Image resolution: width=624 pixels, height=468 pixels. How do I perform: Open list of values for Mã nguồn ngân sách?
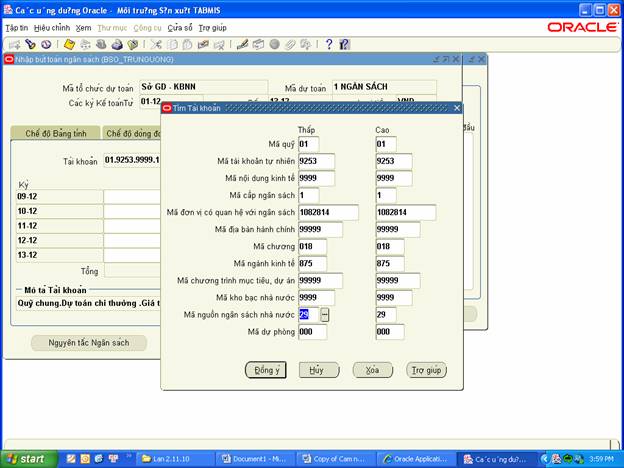coord(325,315)
